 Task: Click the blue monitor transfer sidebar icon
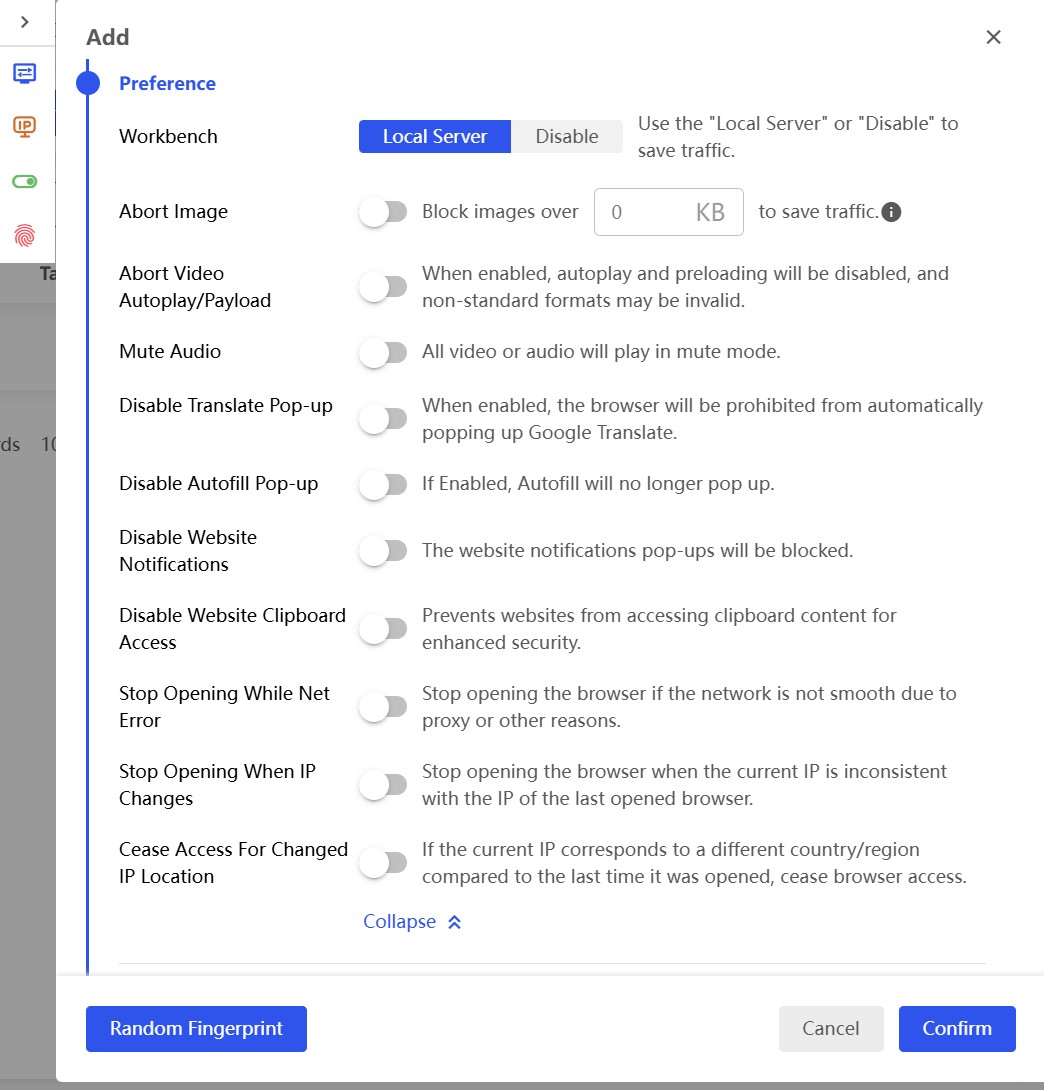(25, 73)
